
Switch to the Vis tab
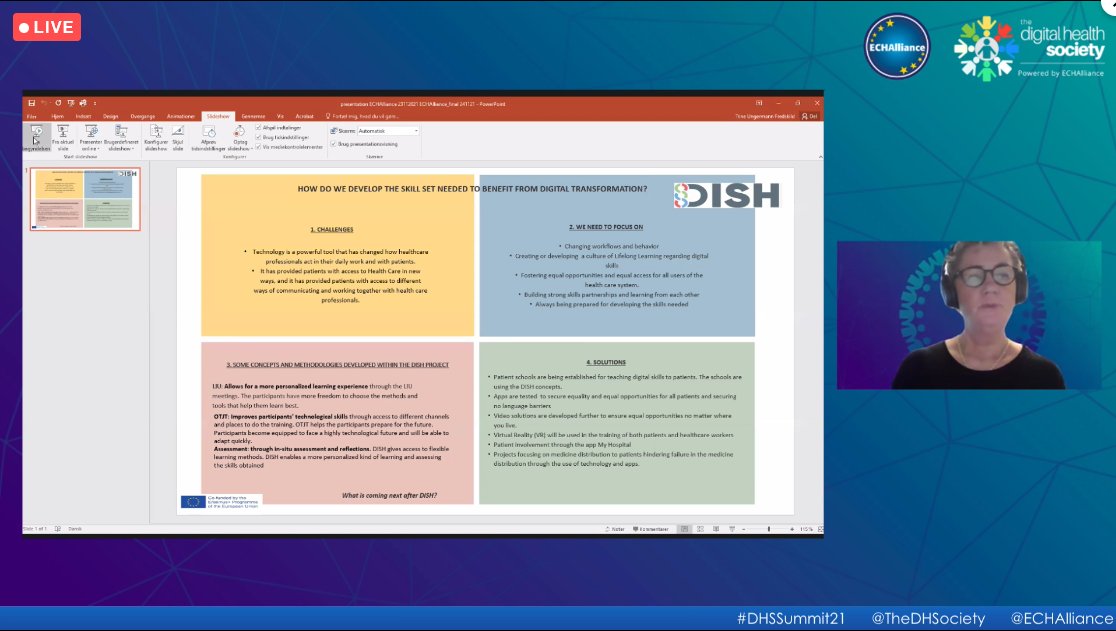pos(280,116)
